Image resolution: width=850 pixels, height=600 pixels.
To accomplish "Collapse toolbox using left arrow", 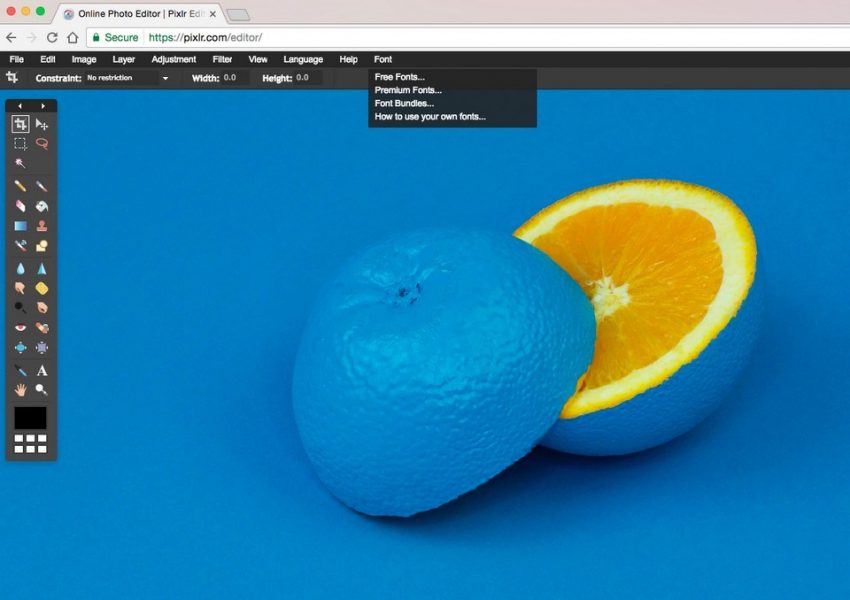I will (20, 106).
